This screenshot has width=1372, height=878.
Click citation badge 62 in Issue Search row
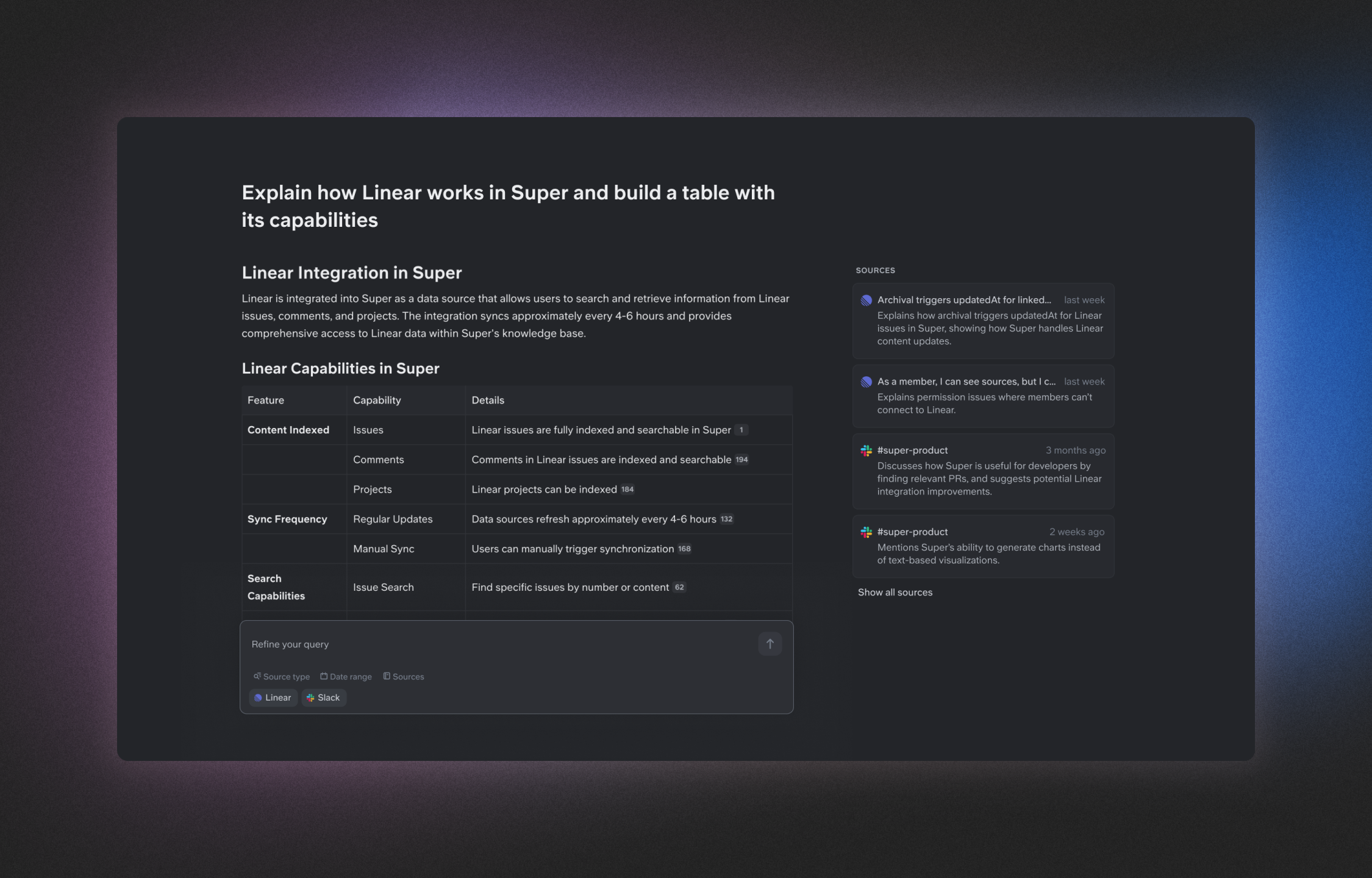pos(679,587)
